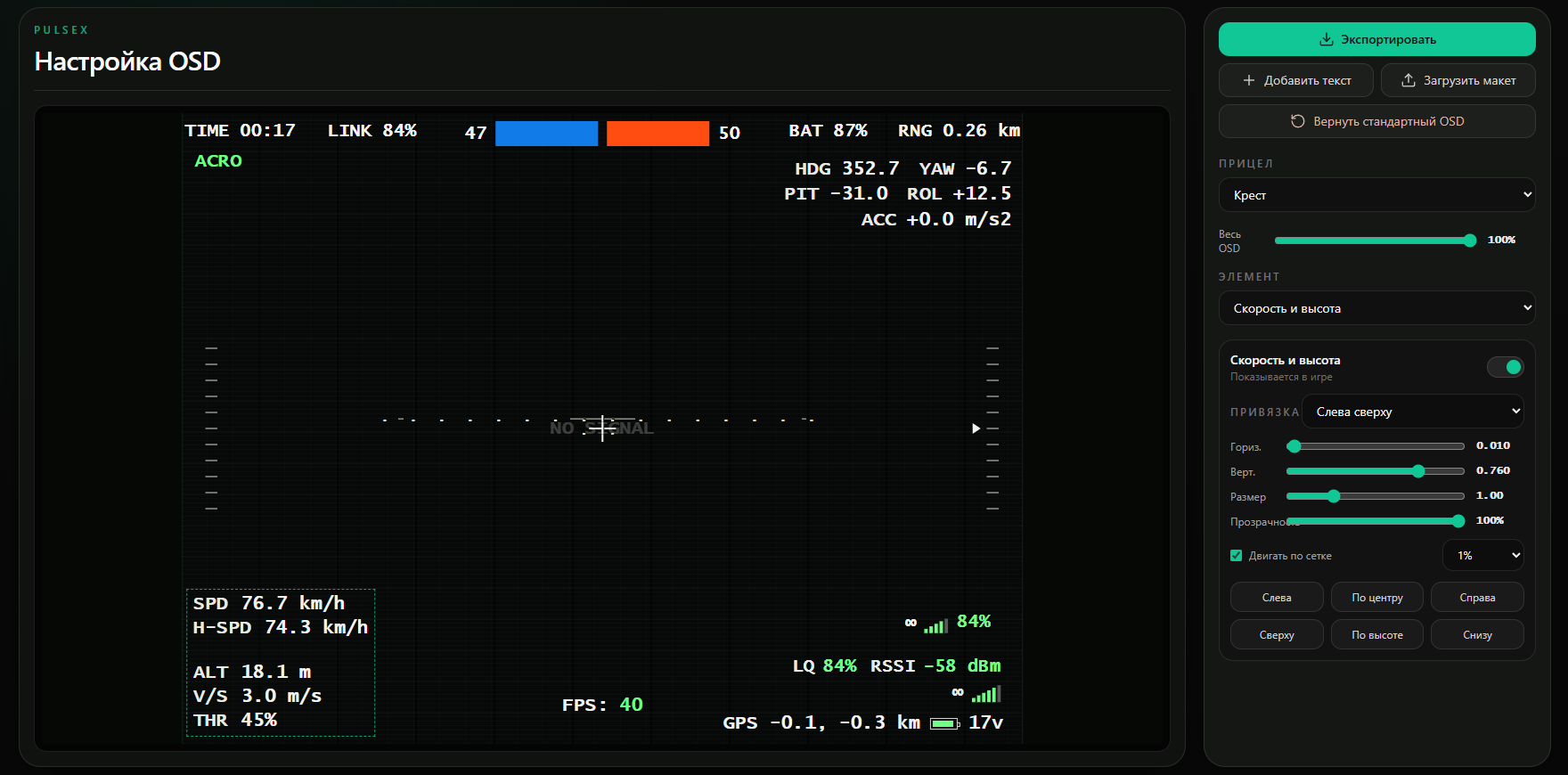Screen dimensions: 1568x775
Task: Open the Прицел dropdown showing Крест
Action: (1376, 195)
